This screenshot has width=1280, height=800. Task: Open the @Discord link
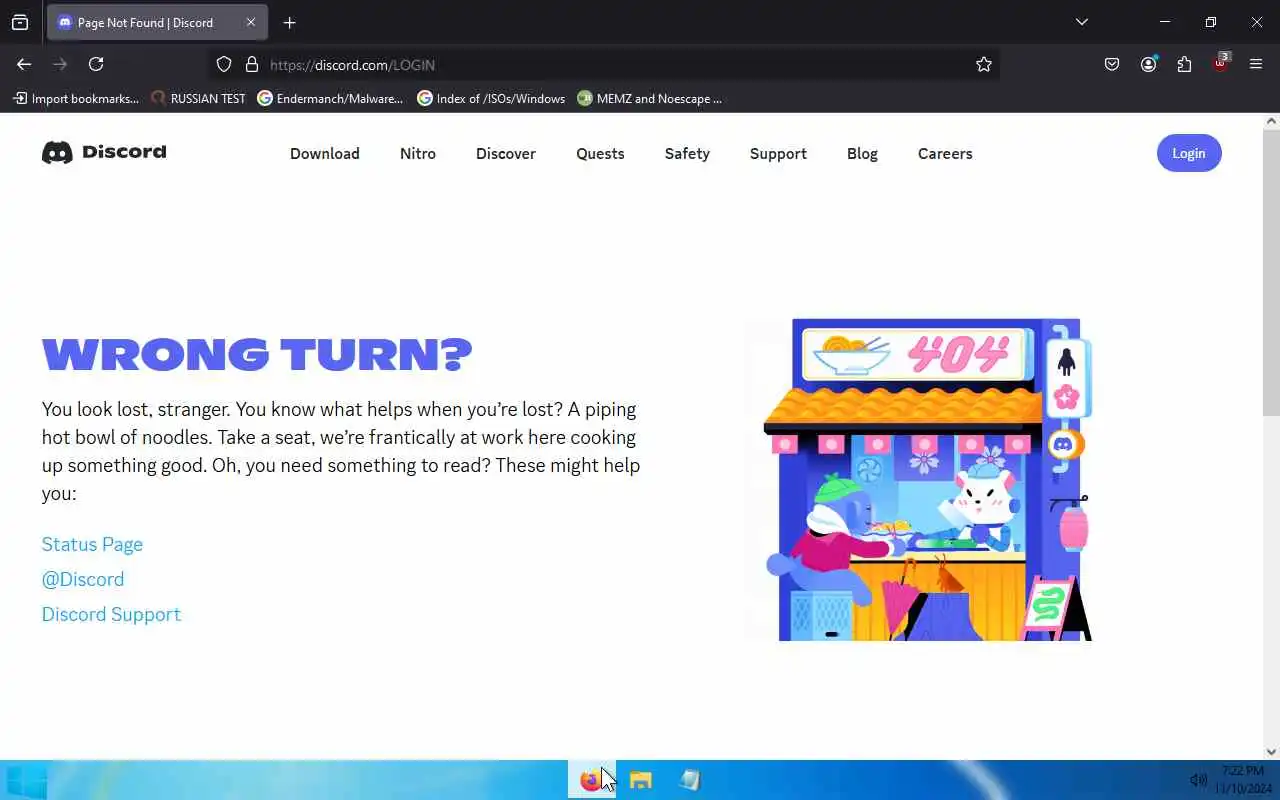(x=83, y=579)
